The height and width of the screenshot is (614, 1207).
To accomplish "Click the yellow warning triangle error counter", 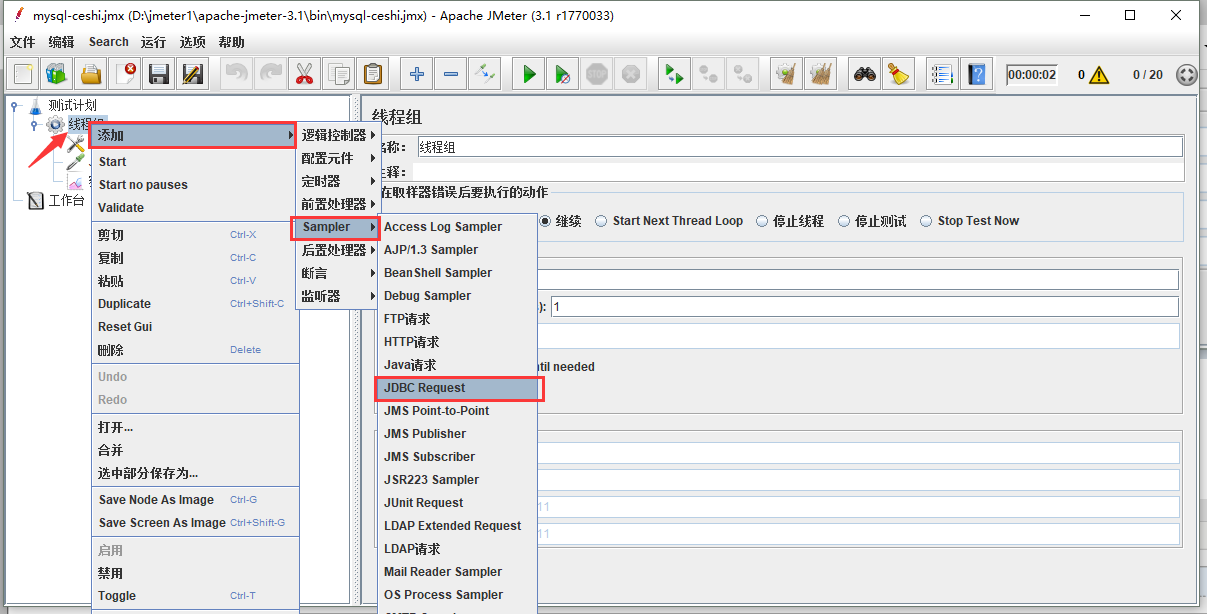I will click(1100, 75).
